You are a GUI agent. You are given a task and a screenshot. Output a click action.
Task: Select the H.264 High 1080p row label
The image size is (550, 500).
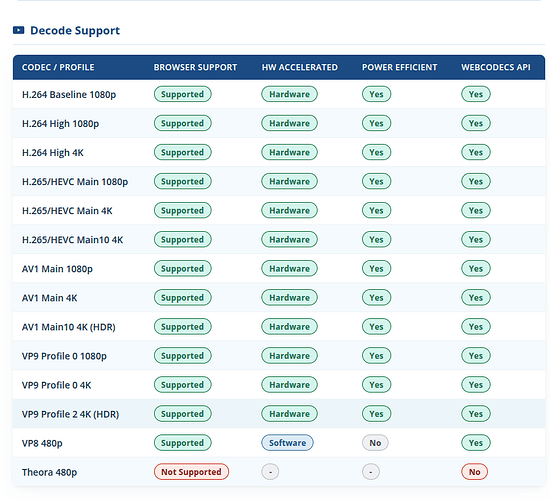coord(60,124)
